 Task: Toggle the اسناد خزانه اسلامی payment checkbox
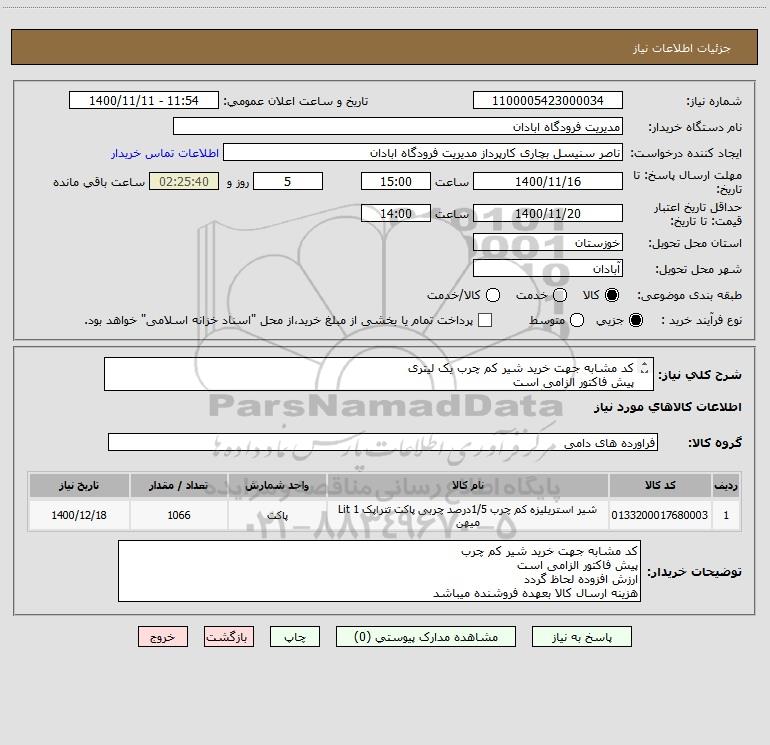point(485,320)
